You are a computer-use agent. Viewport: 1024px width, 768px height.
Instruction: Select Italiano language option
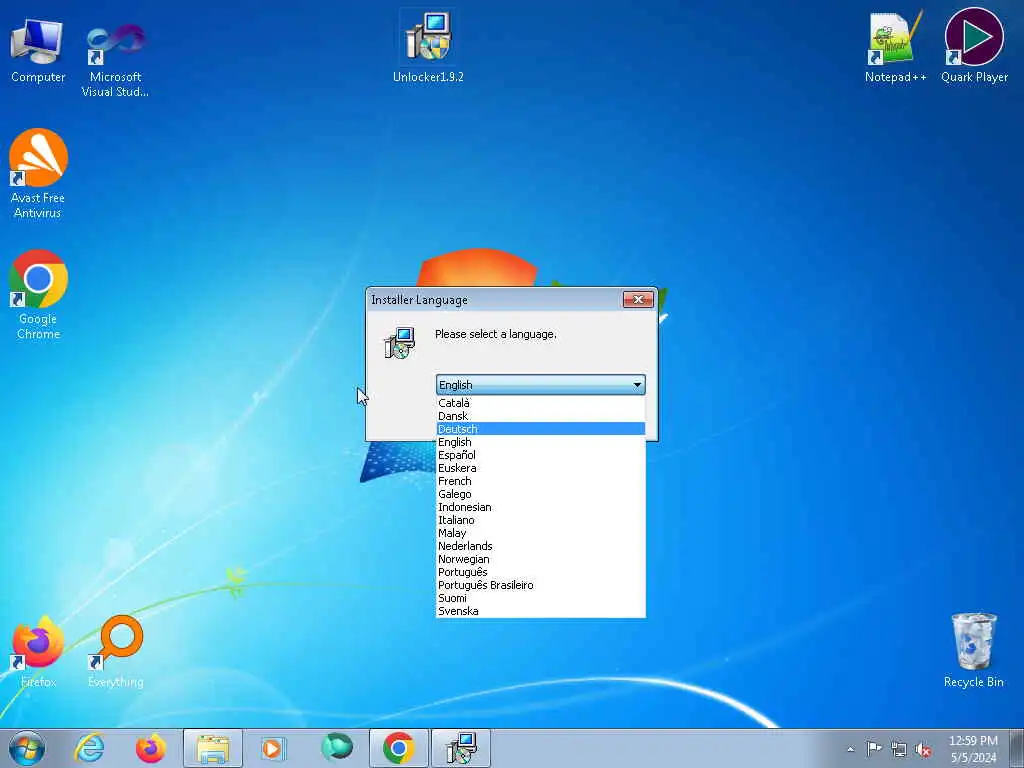(x=541, y=520)
